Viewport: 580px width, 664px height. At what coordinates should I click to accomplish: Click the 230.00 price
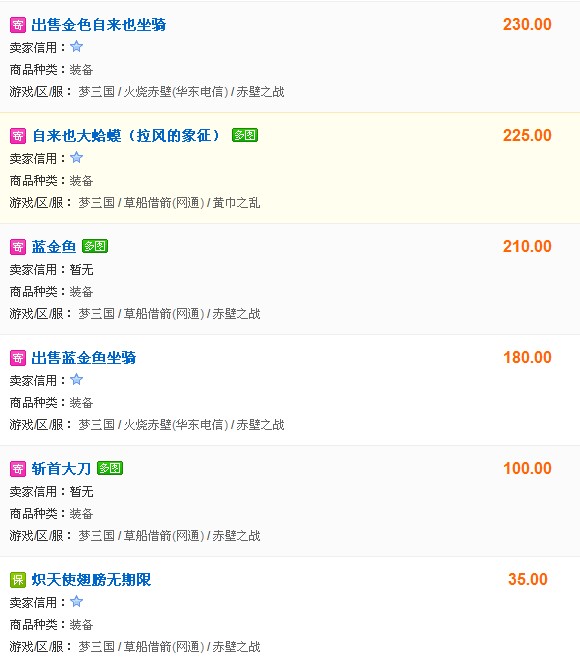pos(527,25)
